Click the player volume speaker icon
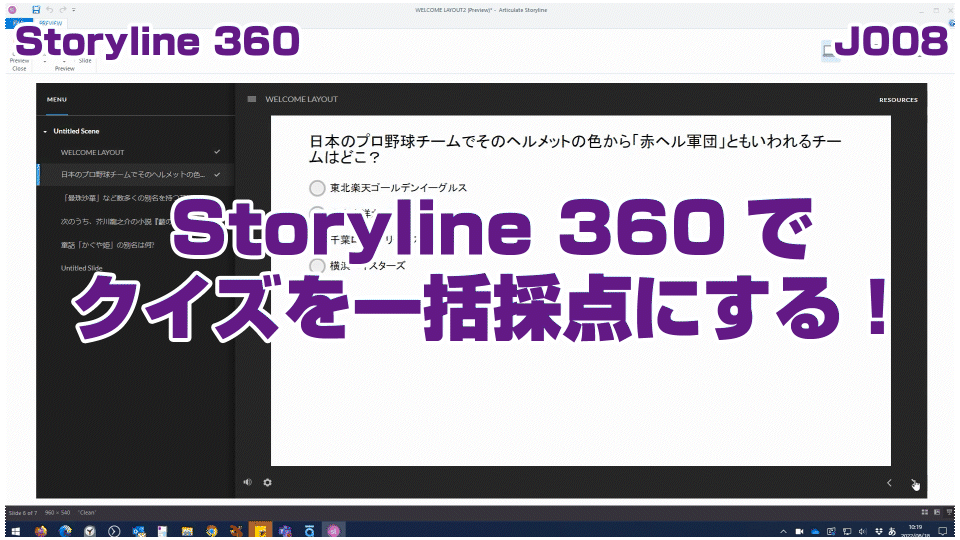Viewport: 960px width, 540px height. click(247, 482)
